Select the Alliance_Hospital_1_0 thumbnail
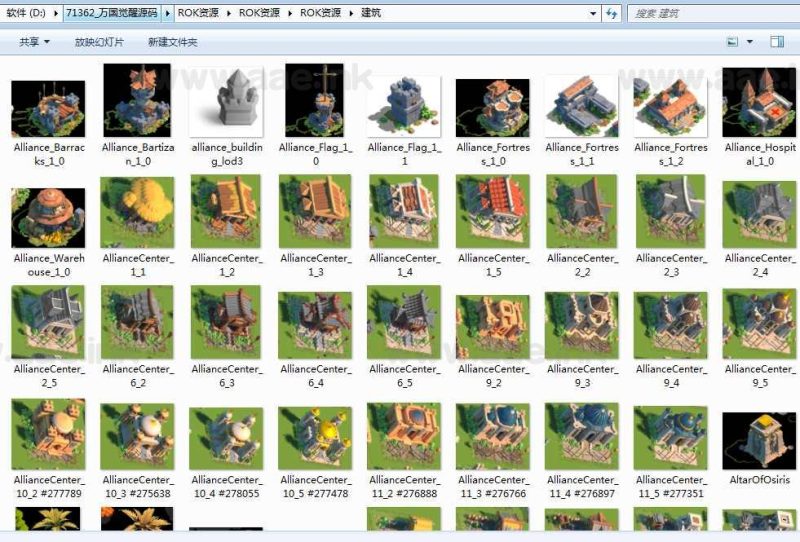800x542 pixels. coord(759,102)
